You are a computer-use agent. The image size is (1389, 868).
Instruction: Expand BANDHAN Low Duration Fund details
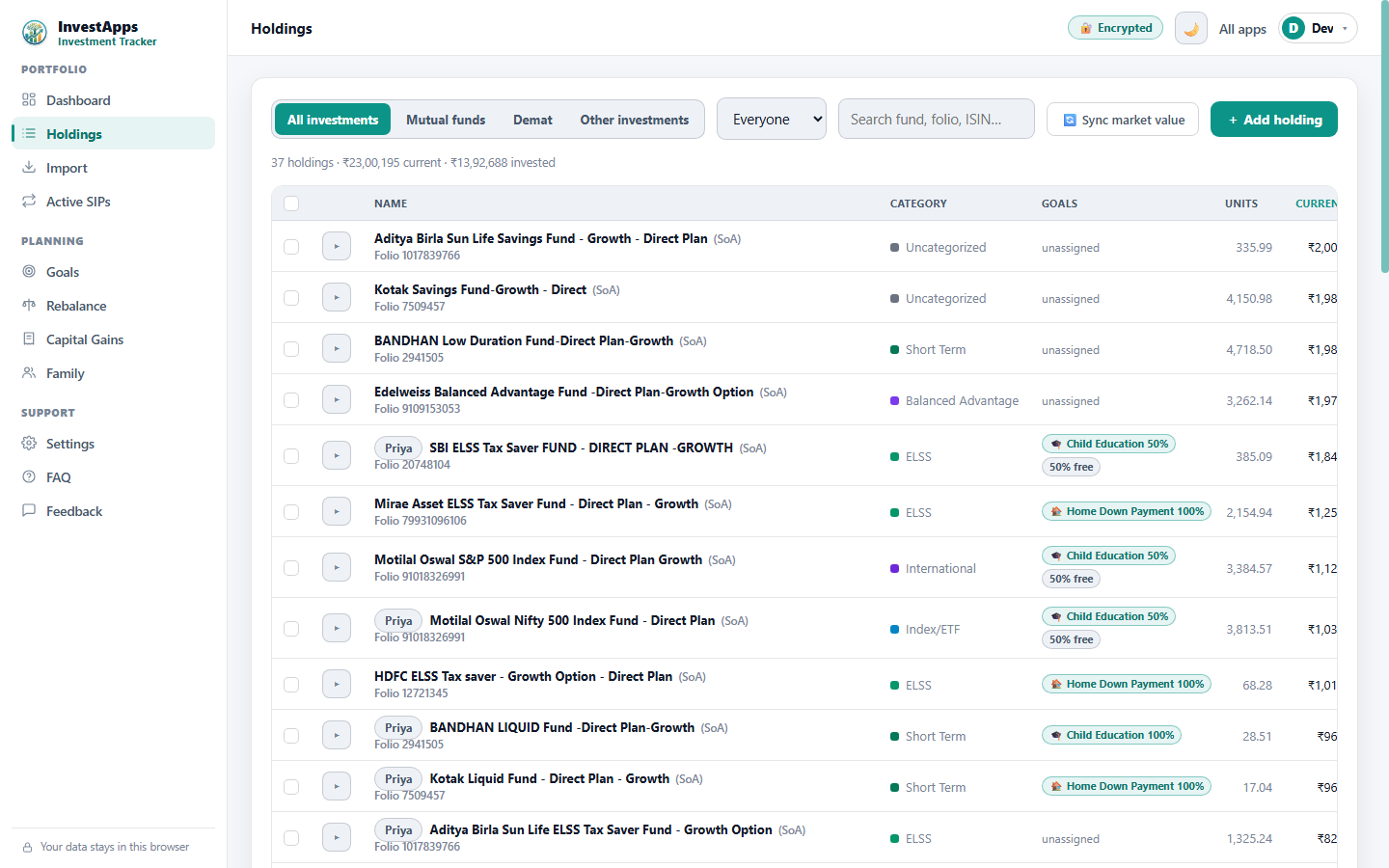click(x=337, y=349)
